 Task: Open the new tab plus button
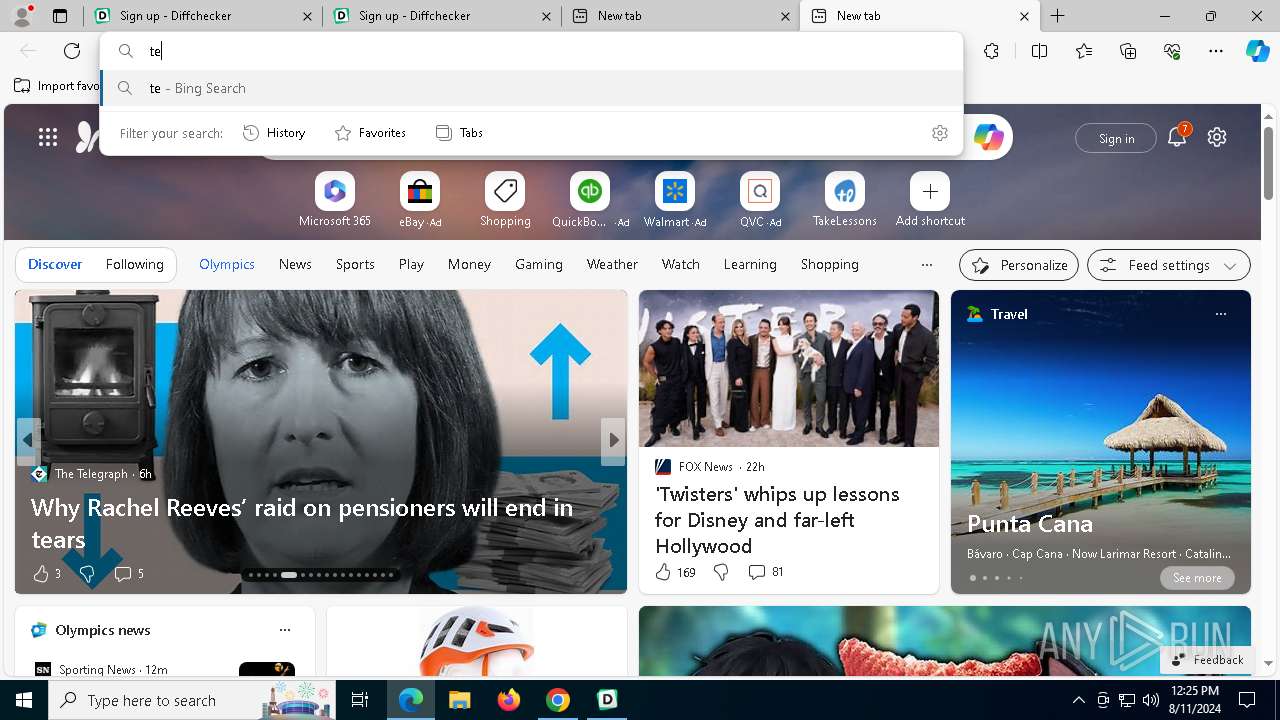(x=1057, y=16)
